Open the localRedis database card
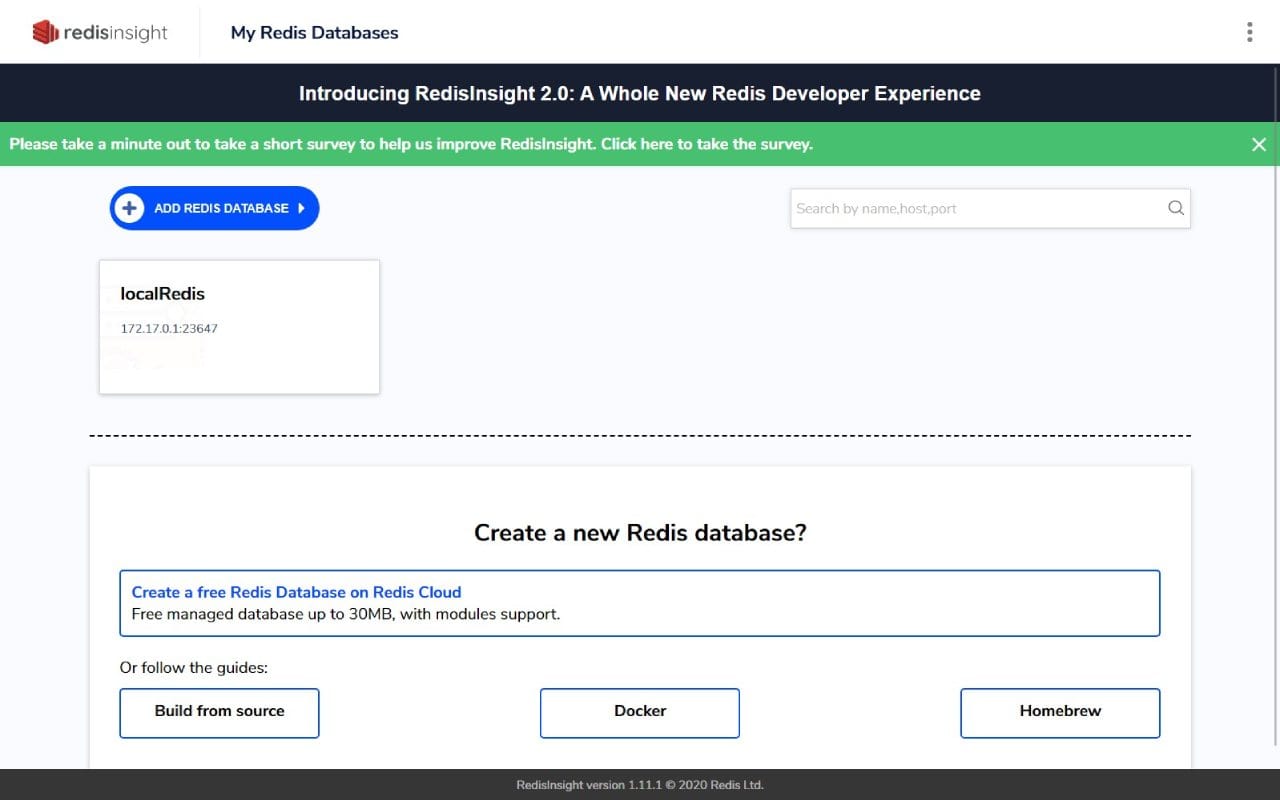The width and height of the screenshot is (1280, 800). pyautogui.click(x=239, y=326)
